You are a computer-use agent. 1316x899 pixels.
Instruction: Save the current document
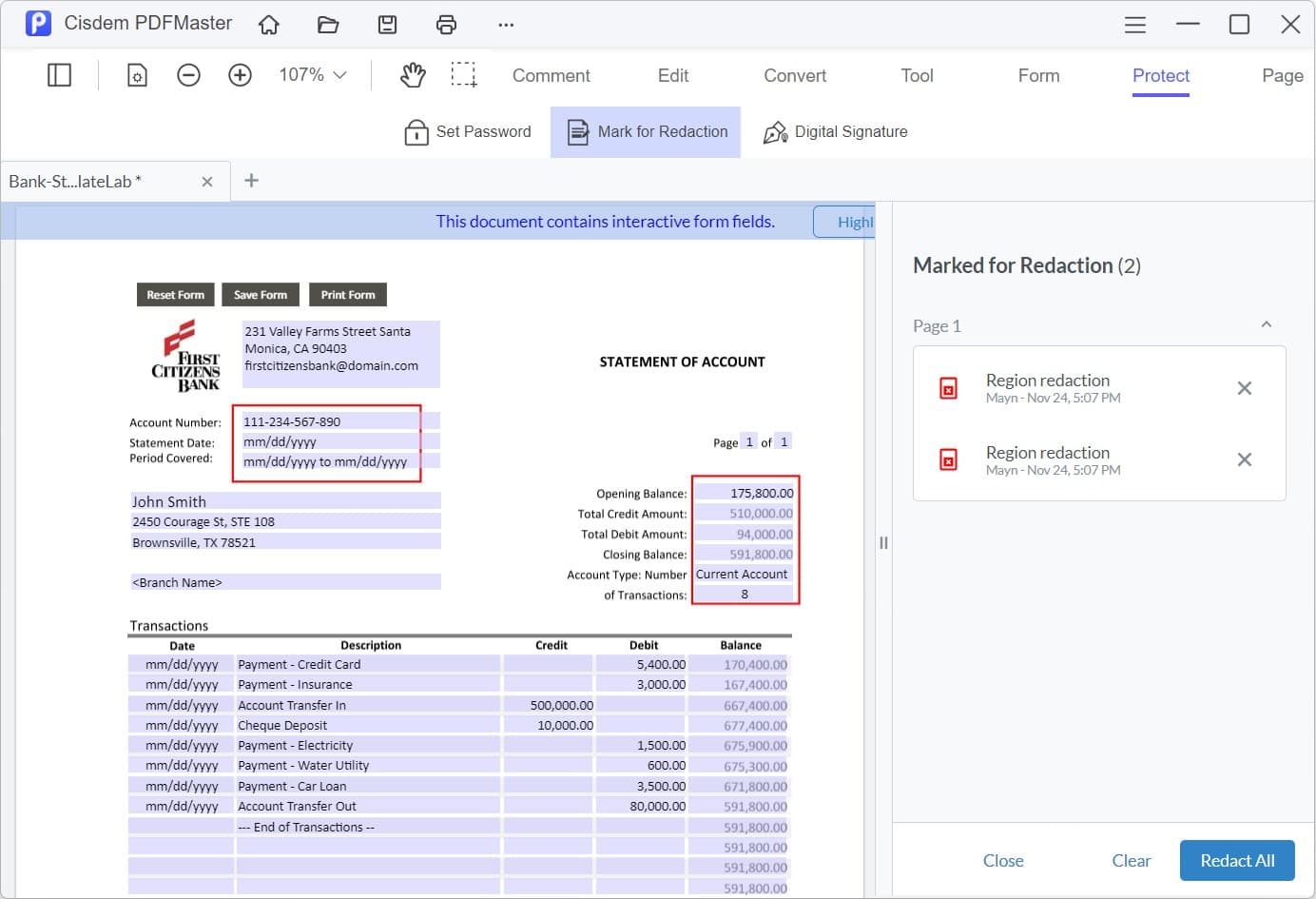tap(387, 25)
